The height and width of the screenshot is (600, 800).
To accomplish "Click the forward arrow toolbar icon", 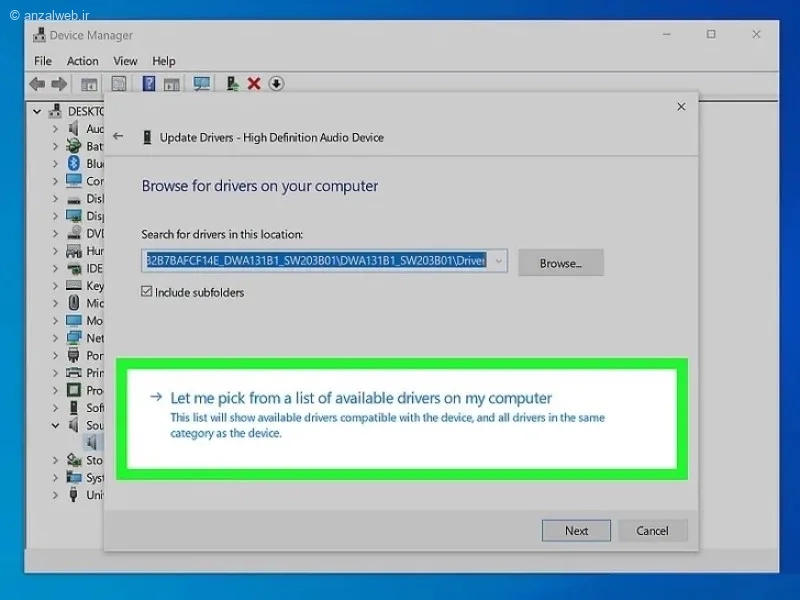I will point(59,84).
